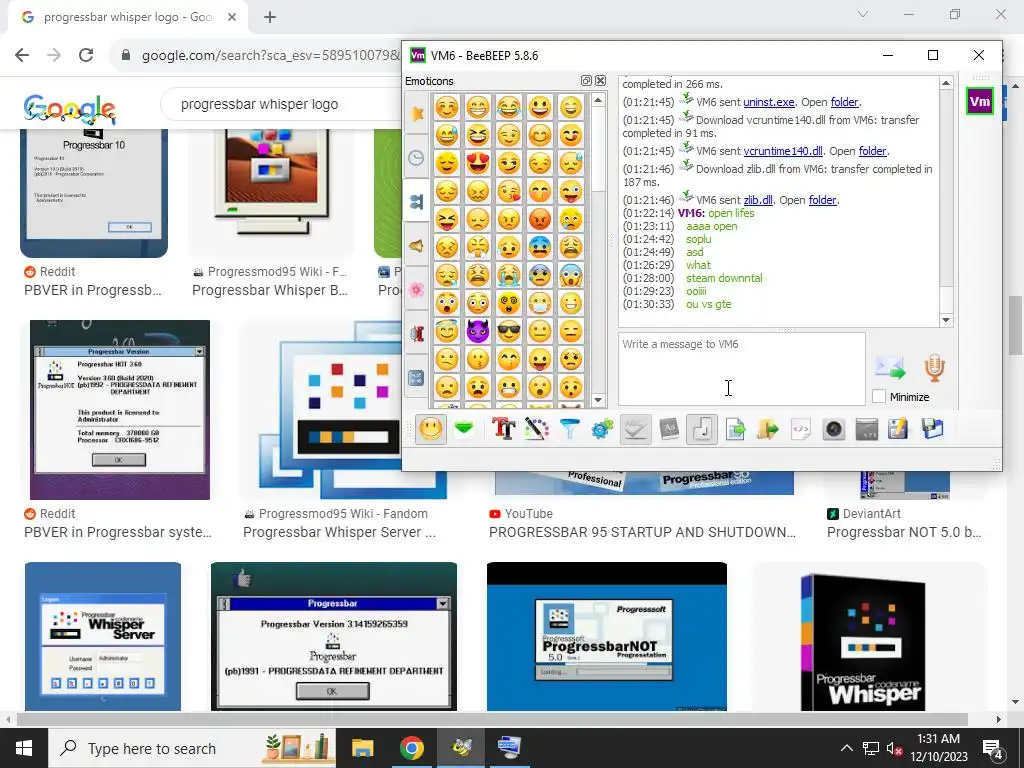Insert the face with medical mask emoticon
The image size is (1024, 768).
540,303
